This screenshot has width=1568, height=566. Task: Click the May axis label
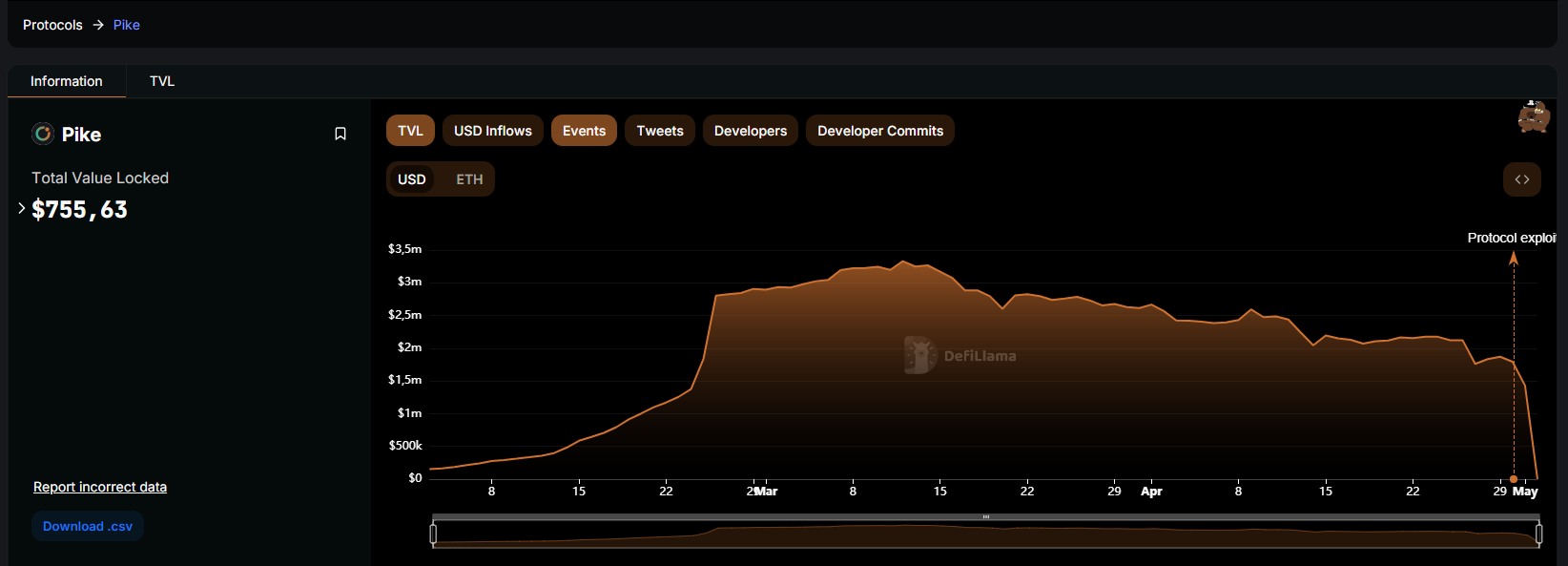coord(1525,492)
